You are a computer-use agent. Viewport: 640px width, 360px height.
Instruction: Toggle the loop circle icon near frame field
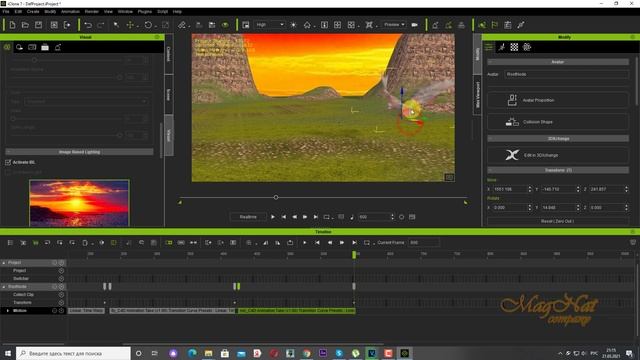402,217
